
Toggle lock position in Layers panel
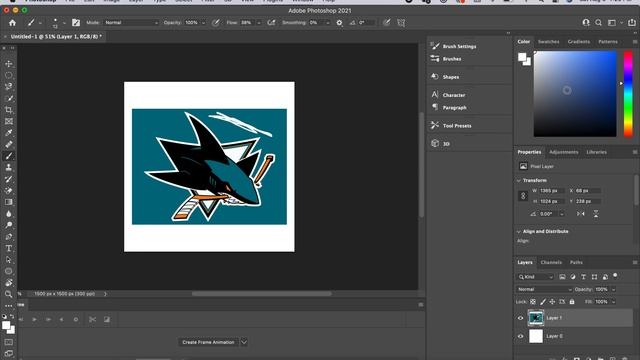[552, 302]
